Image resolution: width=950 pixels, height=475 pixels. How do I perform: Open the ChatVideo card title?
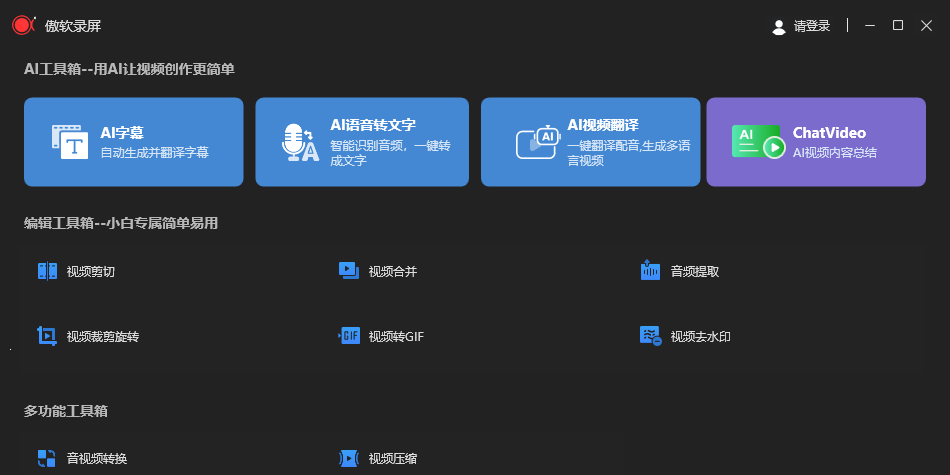pyautogui.click(x=829, y=133)
